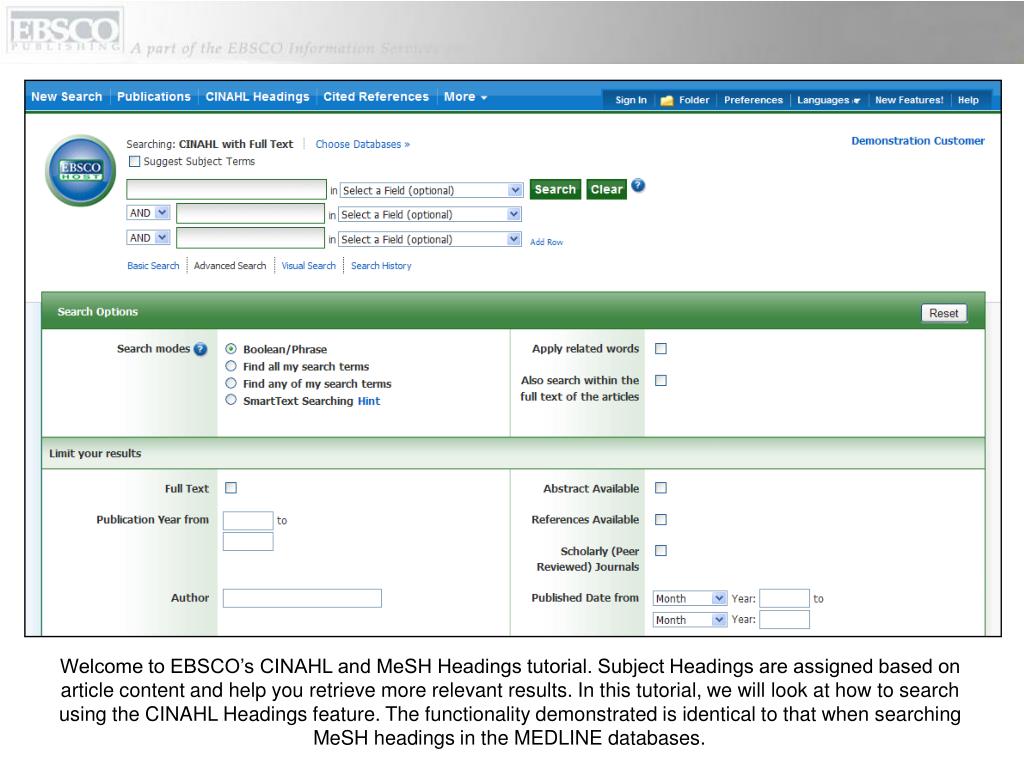Open Cited References
This screenshot has height=768, width=1024.
click(x=376, y=97)
